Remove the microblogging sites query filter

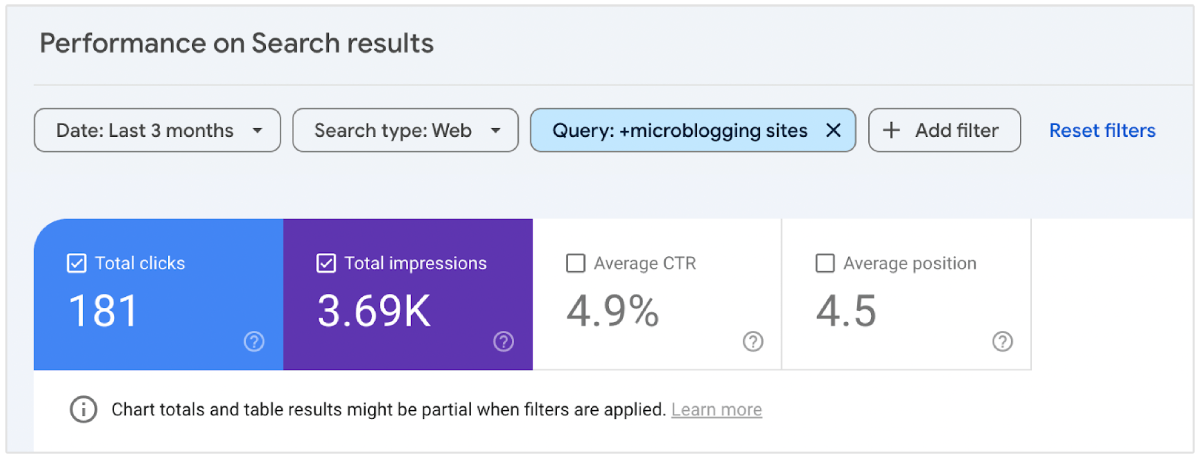[x=833, y=130]
